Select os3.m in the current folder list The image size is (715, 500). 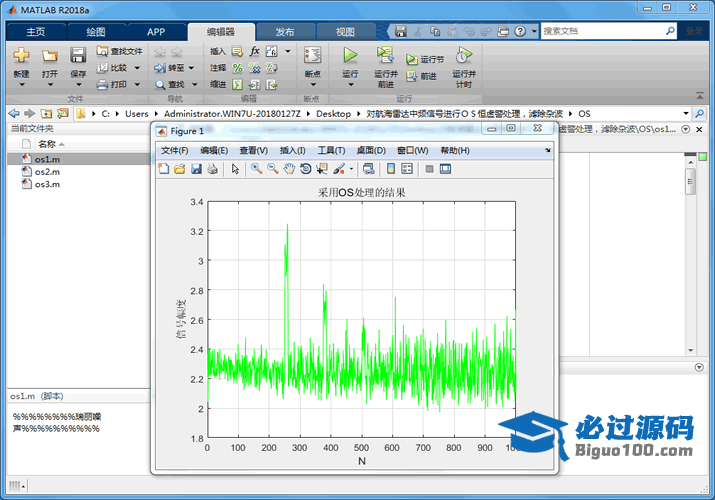tap(47, 184)
